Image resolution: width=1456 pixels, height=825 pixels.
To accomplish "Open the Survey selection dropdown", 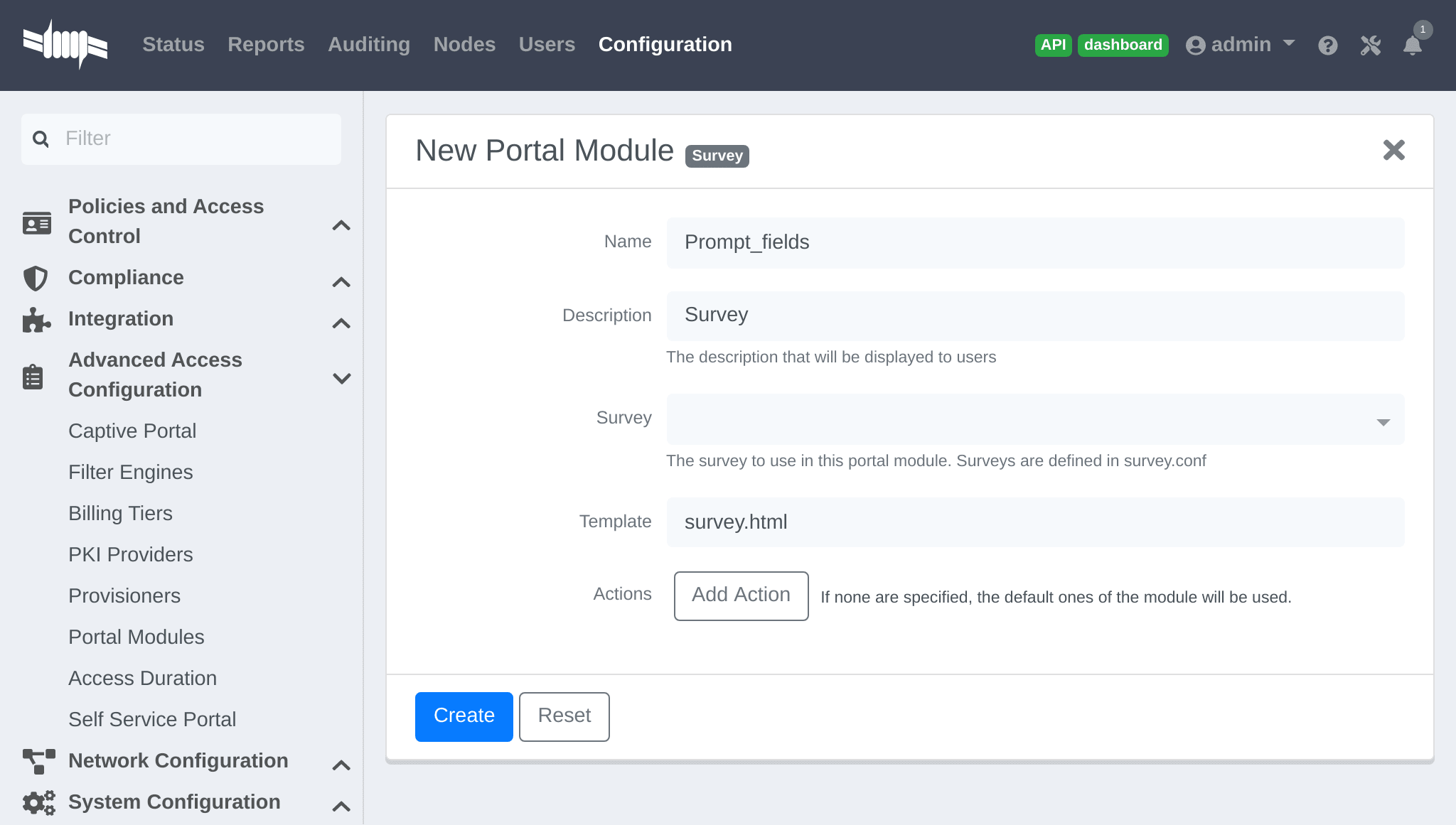I will tap(1383, 421).
